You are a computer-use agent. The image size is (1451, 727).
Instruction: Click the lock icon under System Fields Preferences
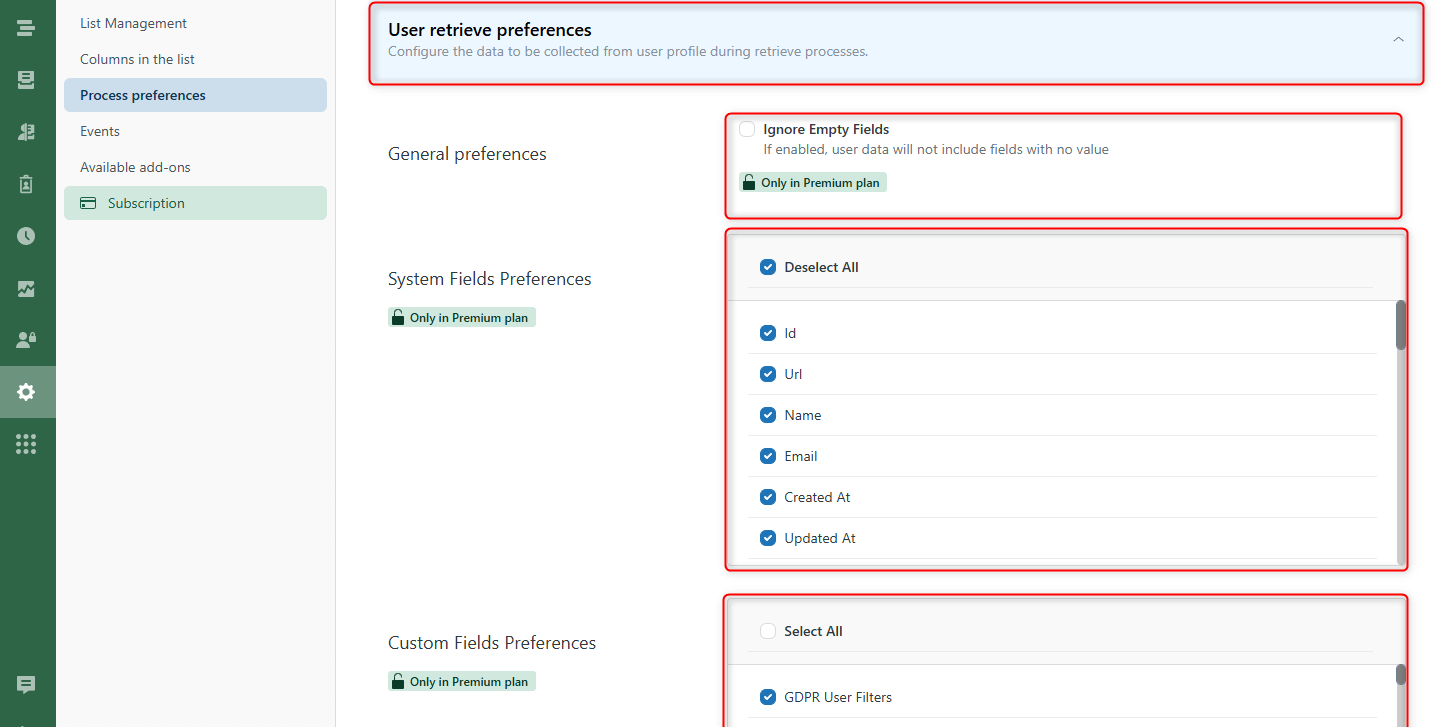tap(397, 317)
